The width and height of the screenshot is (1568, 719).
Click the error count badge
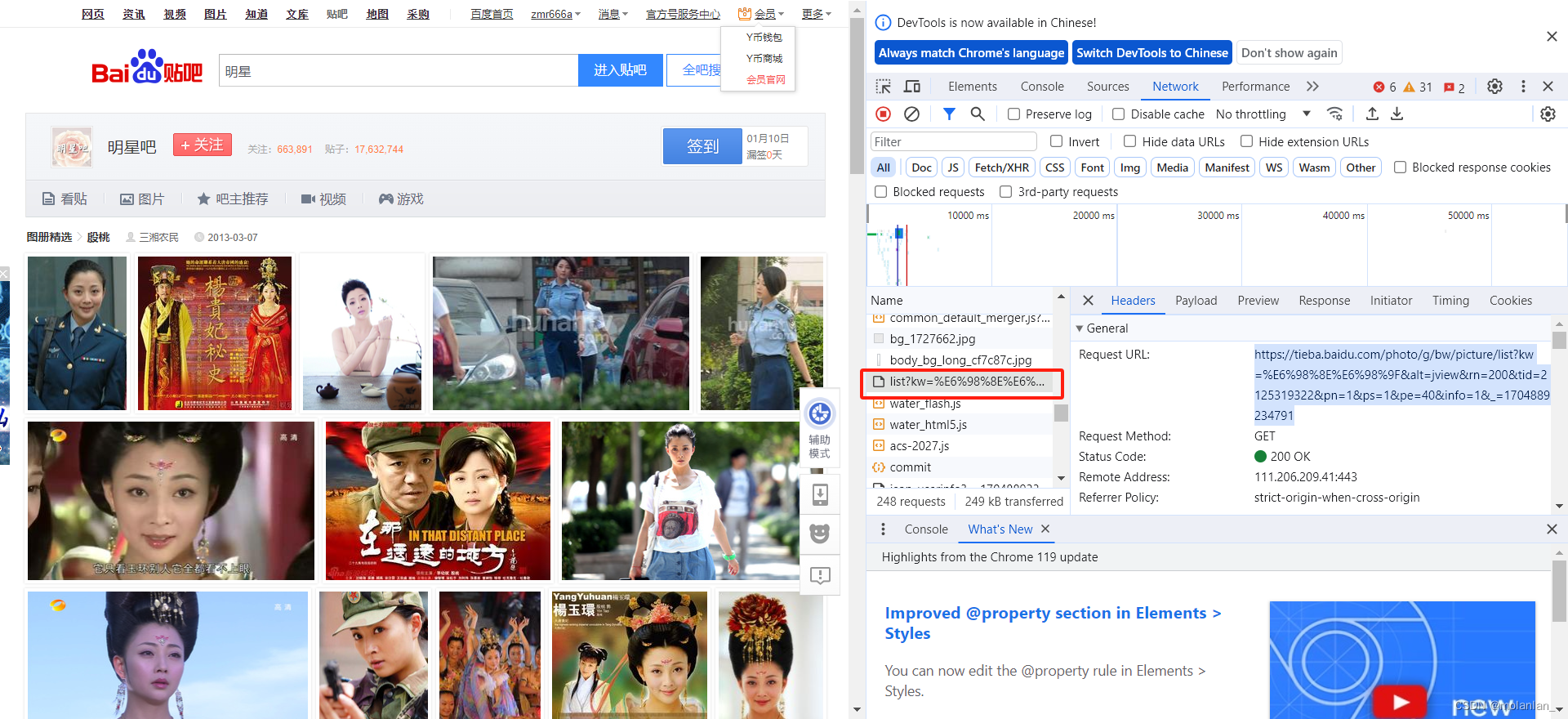point(1384,87)
